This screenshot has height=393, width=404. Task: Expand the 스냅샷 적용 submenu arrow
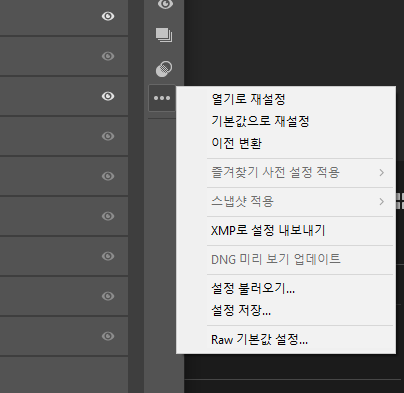[382, 202]
